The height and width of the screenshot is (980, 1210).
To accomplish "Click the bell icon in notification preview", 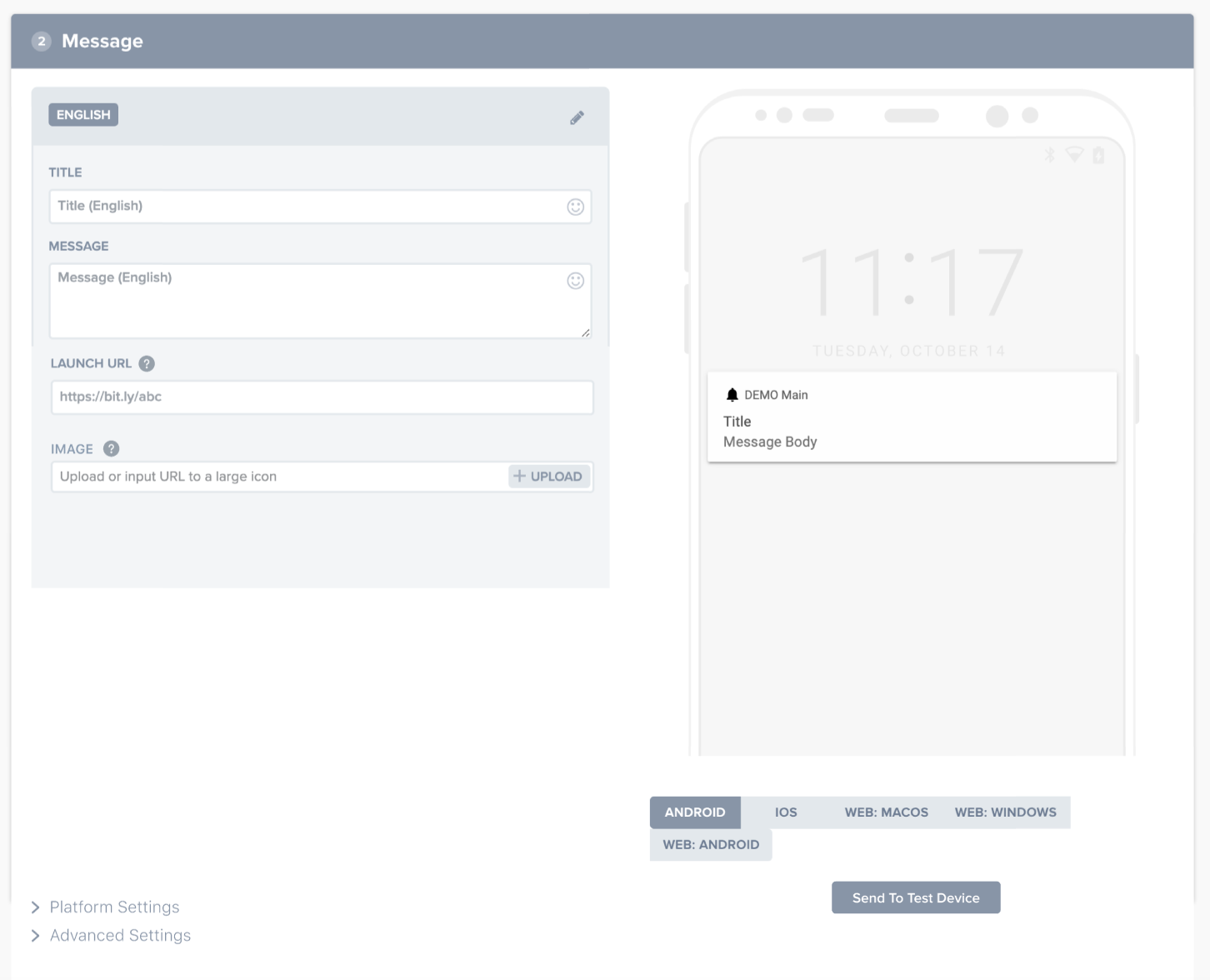I will coord(732,395).
